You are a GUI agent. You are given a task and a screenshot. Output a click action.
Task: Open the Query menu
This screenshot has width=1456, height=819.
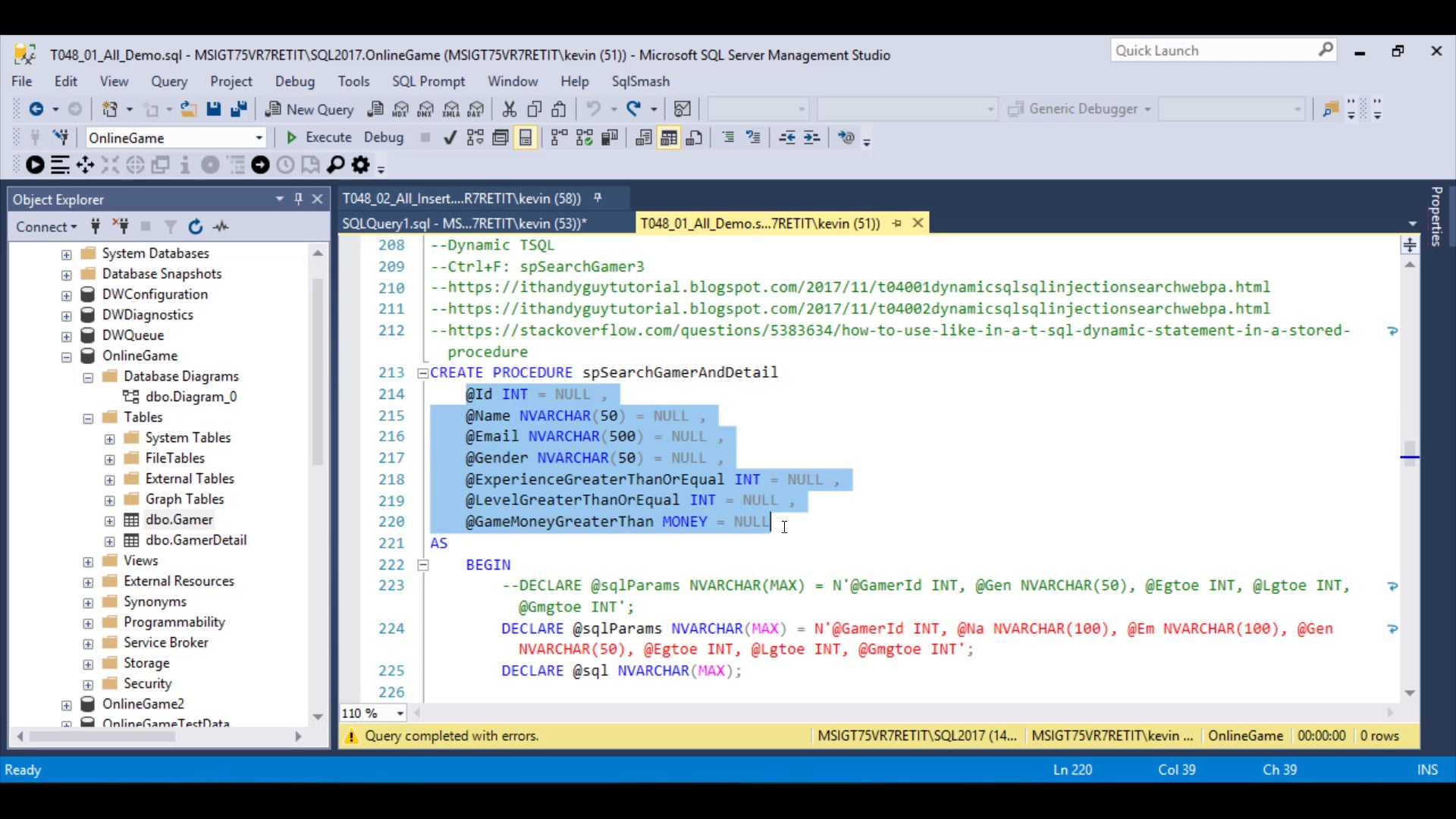pyautogui.click(x=169, y=81)
